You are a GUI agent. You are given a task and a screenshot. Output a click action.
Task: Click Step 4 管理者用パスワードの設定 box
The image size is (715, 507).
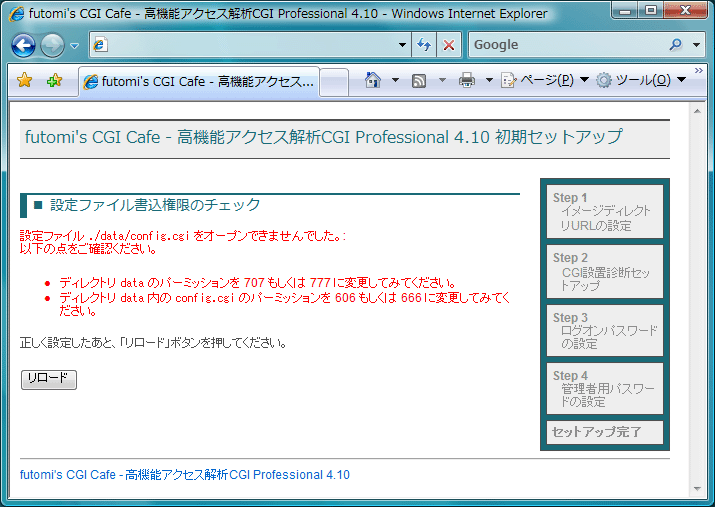pyautogui.click(x=605, y=388)
